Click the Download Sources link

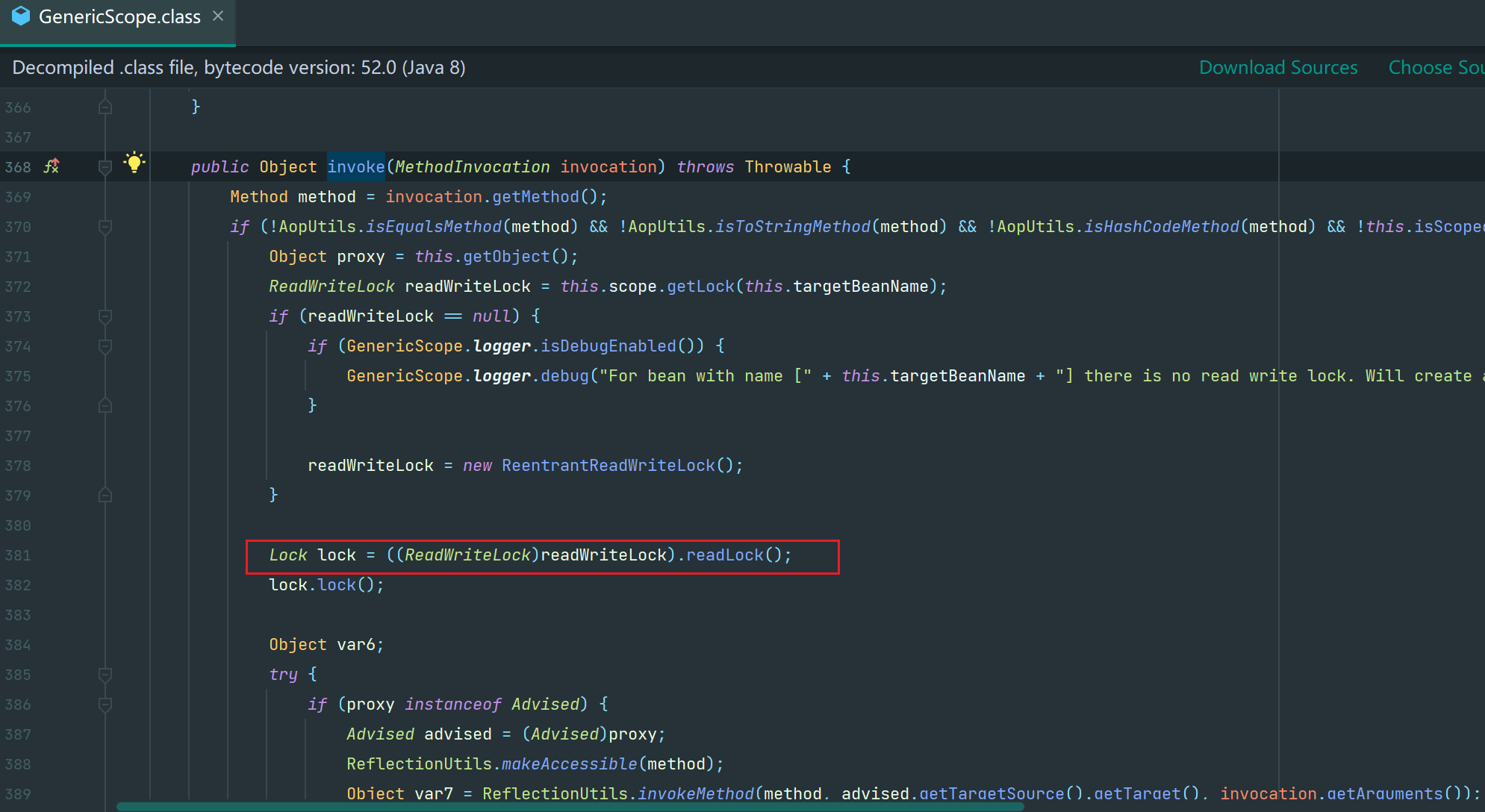coord(1278,67)
